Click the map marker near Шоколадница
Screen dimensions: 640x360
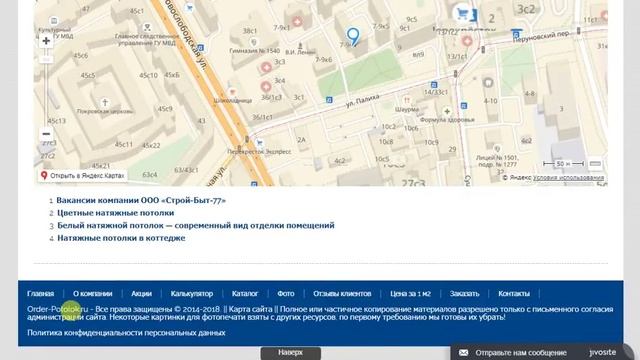click(232, 92)
